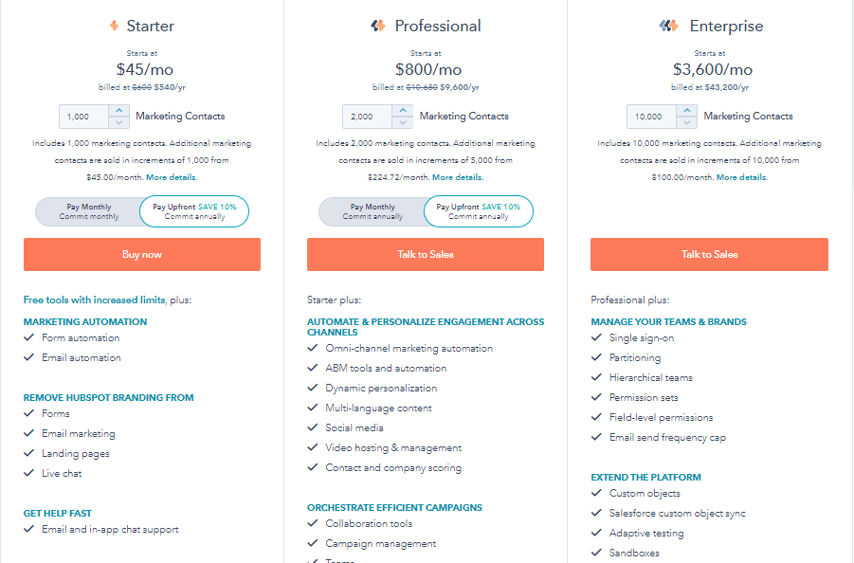Decrease Enterprise marketing contacts with down arrow
Screen dimensions: 854x563
tap(687, 123)
